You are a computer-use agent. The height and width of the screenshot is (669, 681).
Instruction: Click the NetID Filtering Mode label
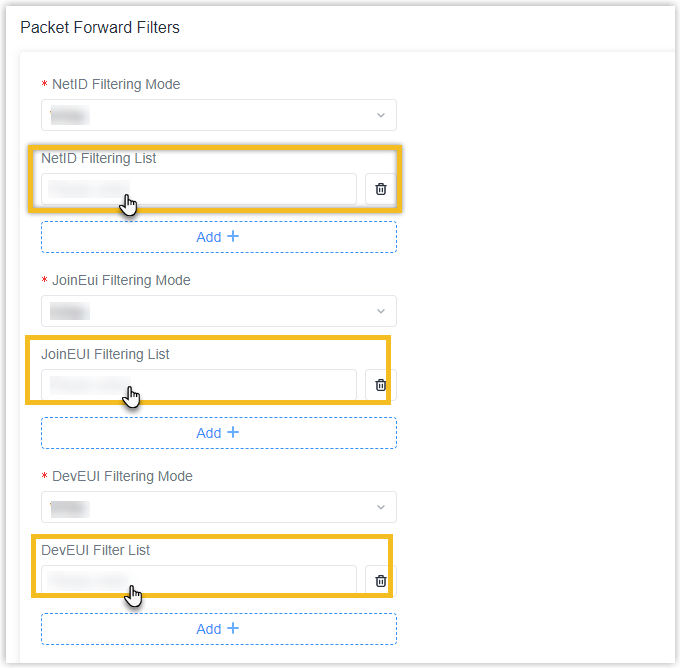[116, 84]
